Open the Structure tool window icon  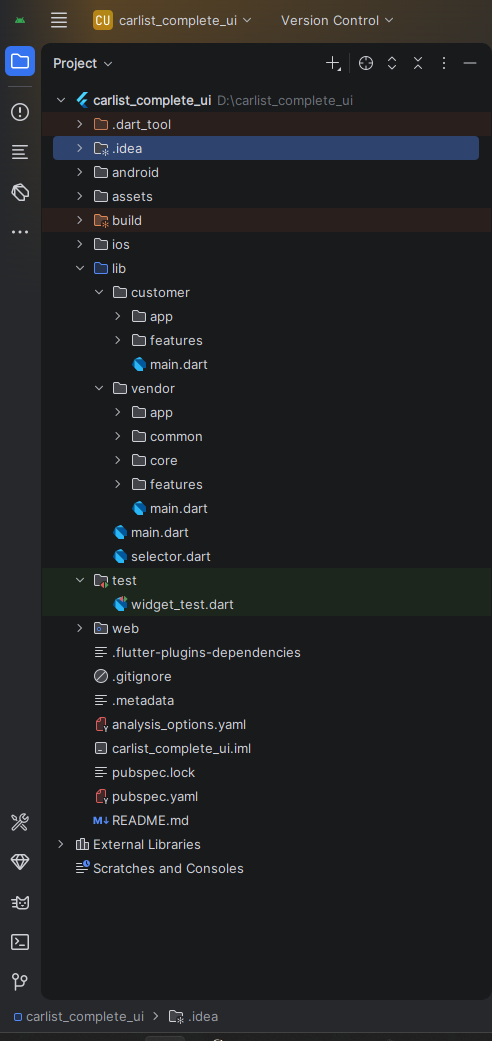(20, 152)
